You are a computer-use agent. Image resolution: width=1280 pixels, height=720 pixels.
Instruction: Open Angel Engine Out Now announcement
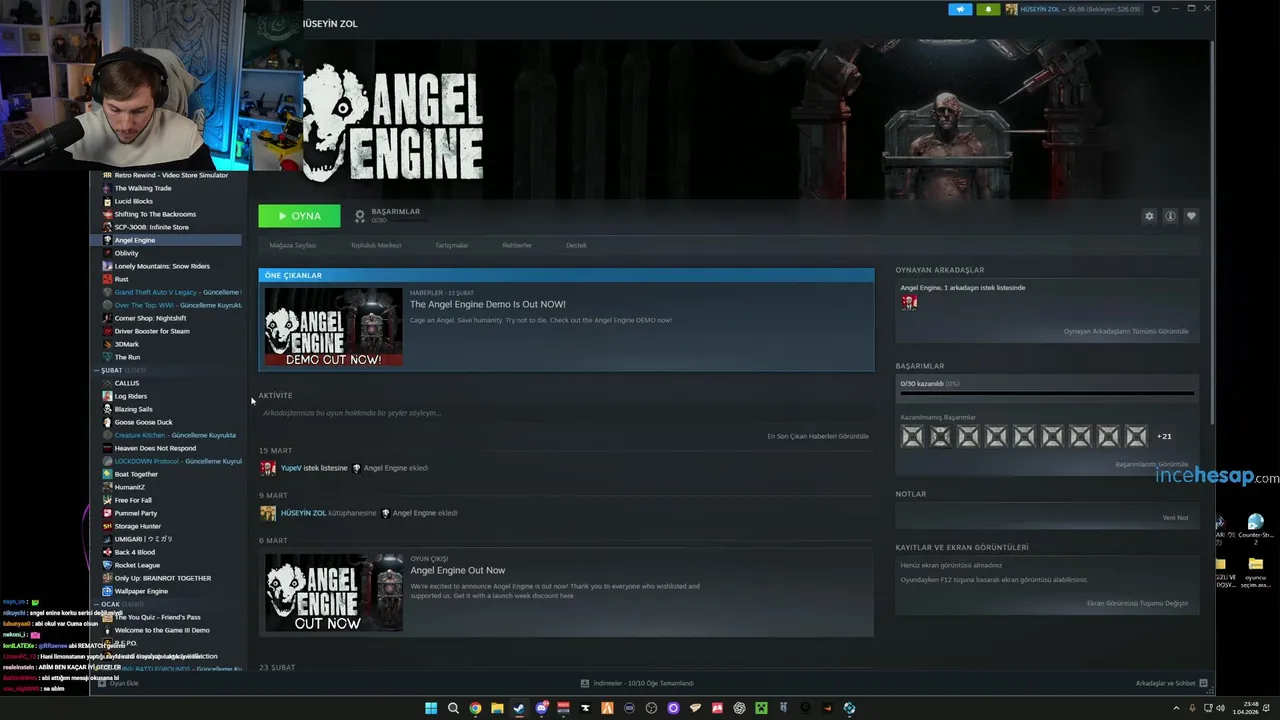coord(458,570)
